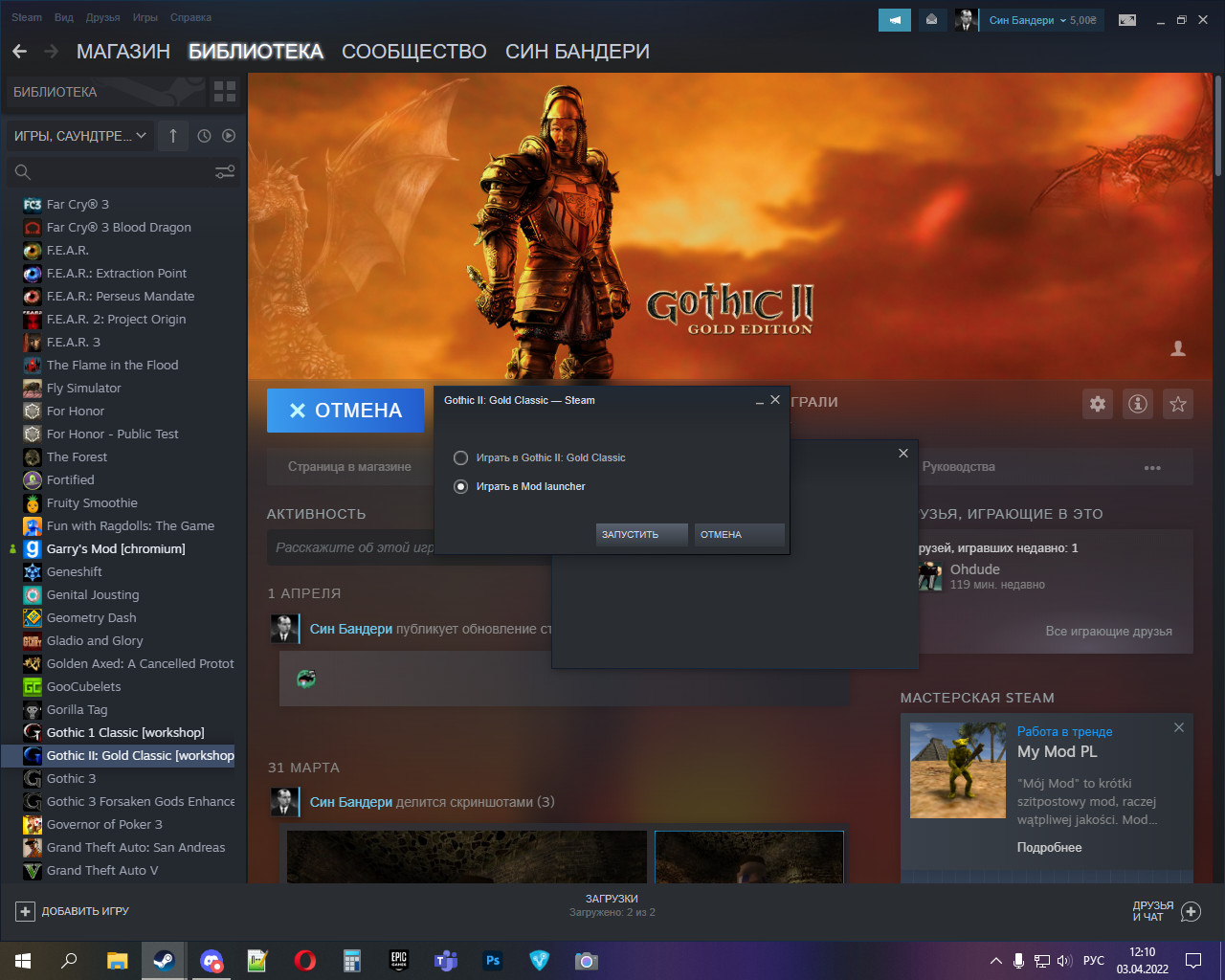This screenshot has width=1225, height=980.
Task: Open game settings gear icon
Action: pyautogui.click(x=1098, y=404)
